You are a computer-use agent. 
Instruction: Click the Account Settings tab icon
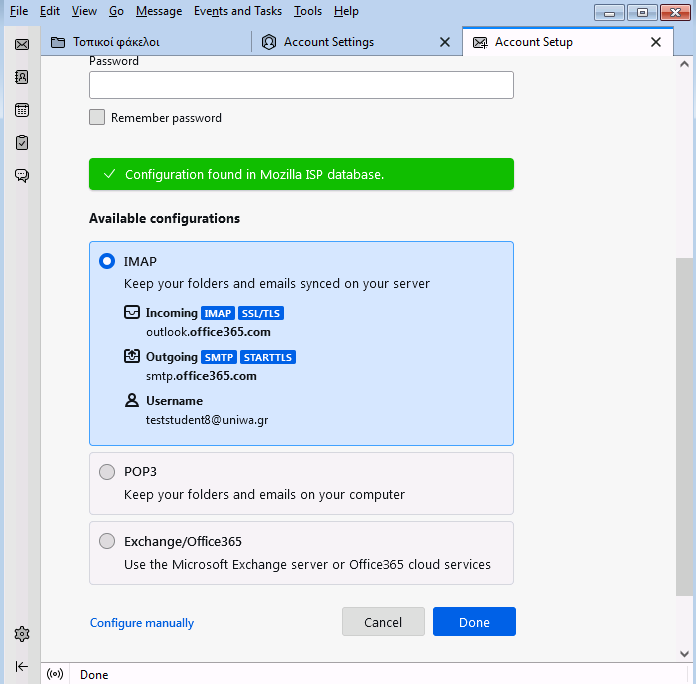point(269,42)
